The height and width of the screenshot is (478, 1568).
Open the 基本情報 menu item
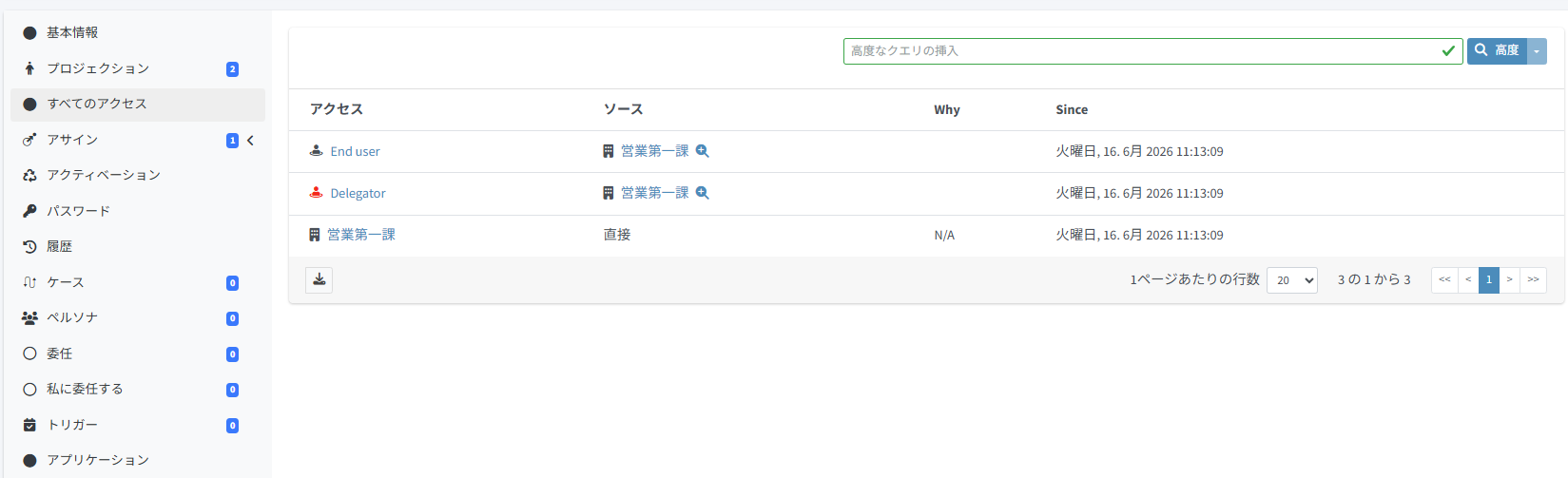tap(138, 32)
